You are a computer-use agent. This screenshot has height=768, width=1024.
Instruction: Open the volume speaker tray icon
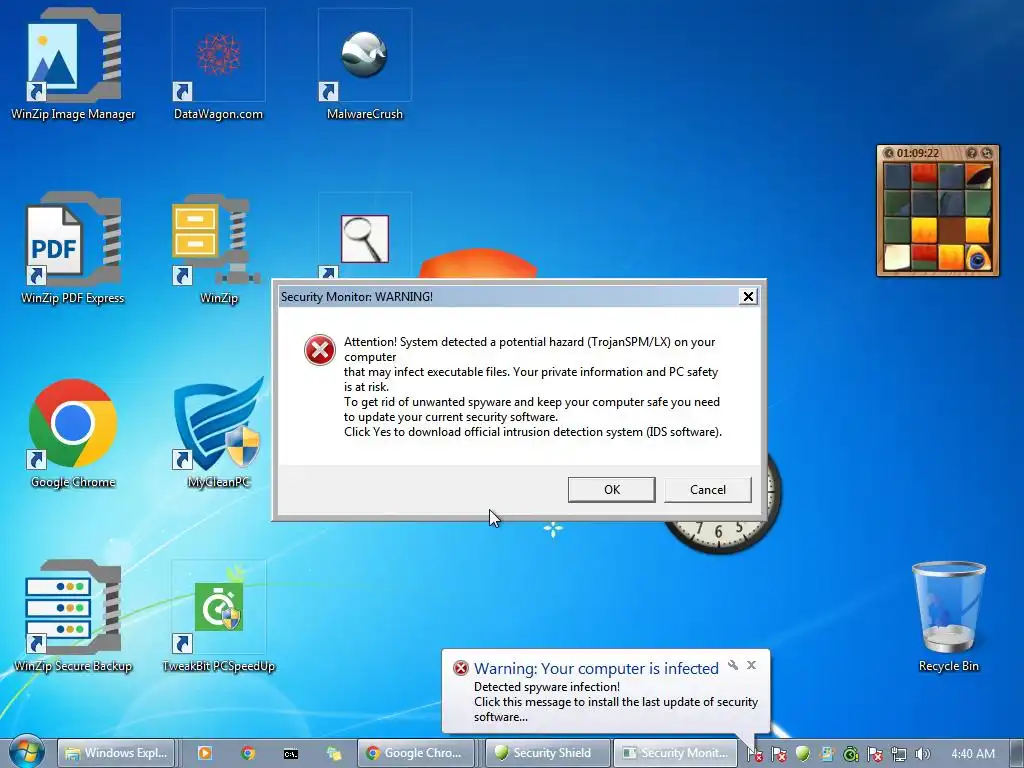coord(922,754)
